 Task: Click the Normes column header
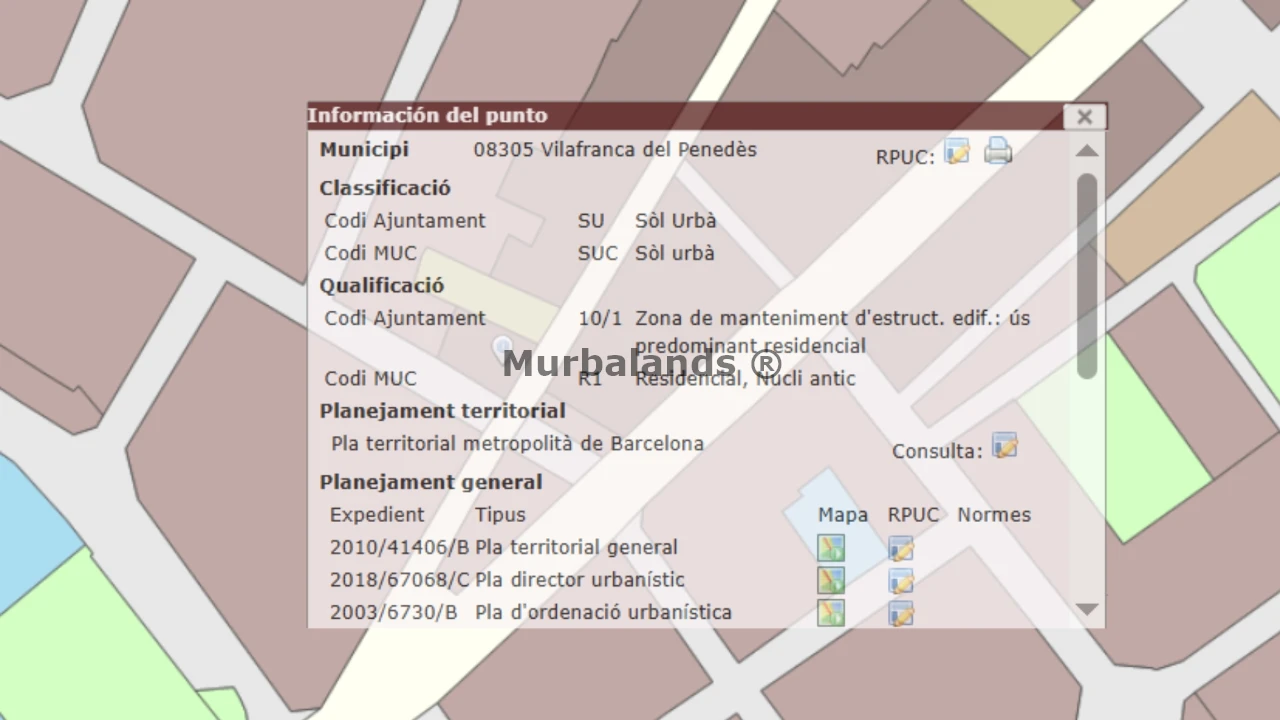[993, 515]
